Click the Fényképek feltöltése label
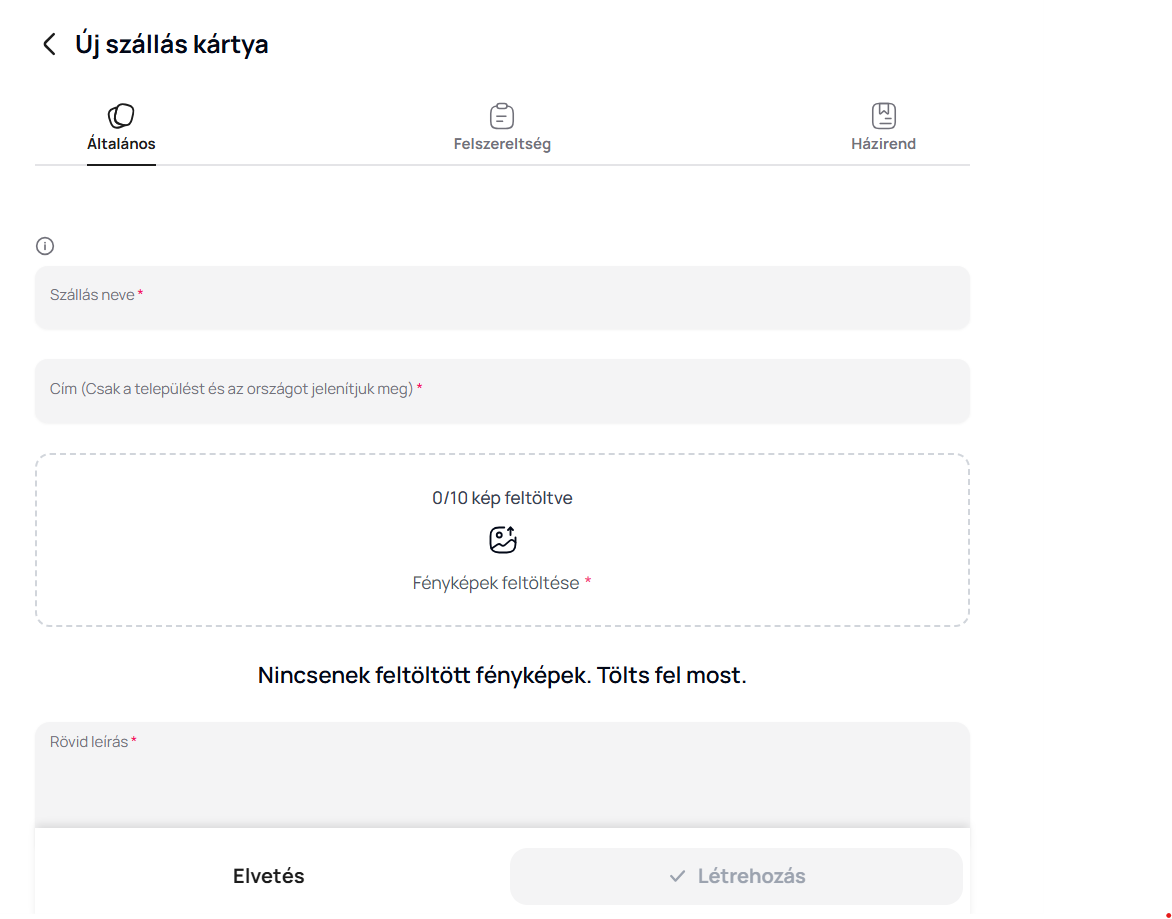1172x919 pixels. (497, 583)
